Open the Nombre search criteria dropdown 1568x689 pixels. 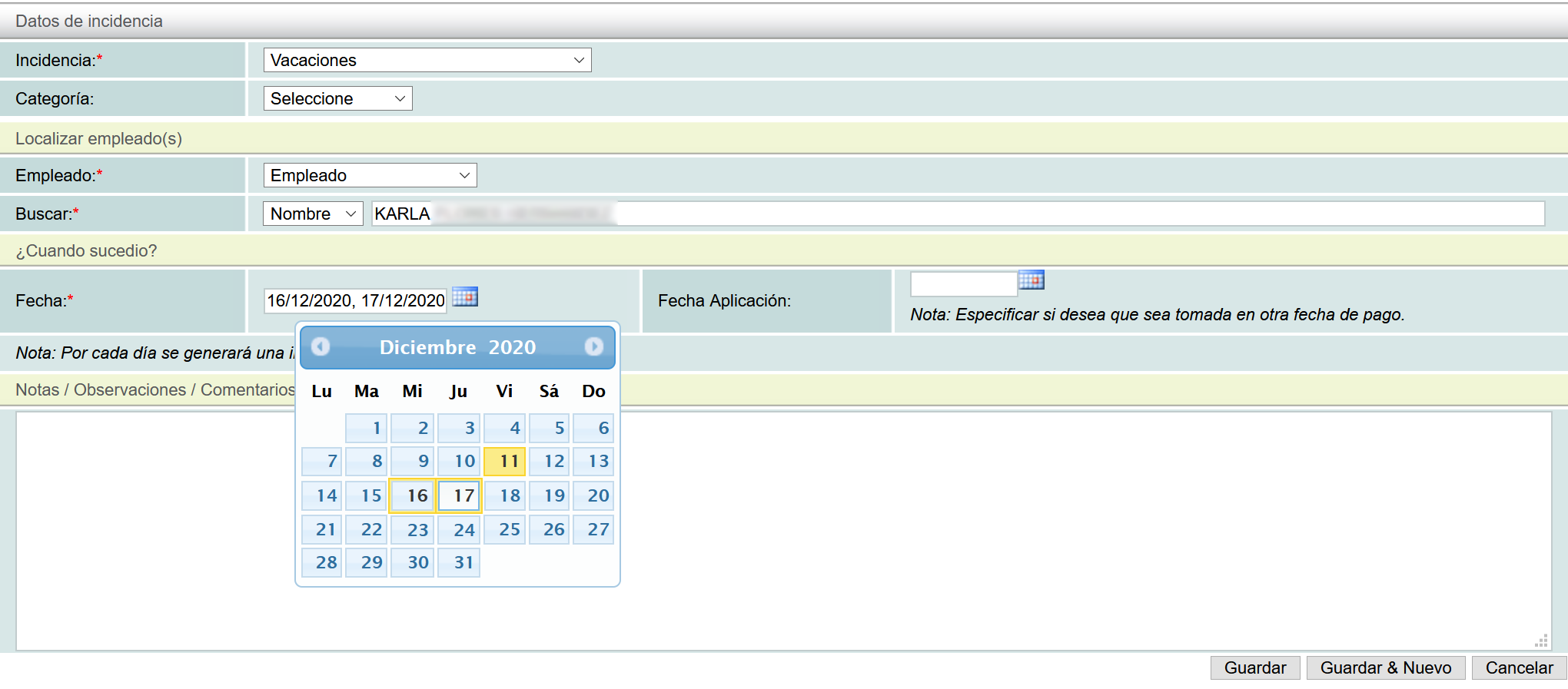point(313,214)
